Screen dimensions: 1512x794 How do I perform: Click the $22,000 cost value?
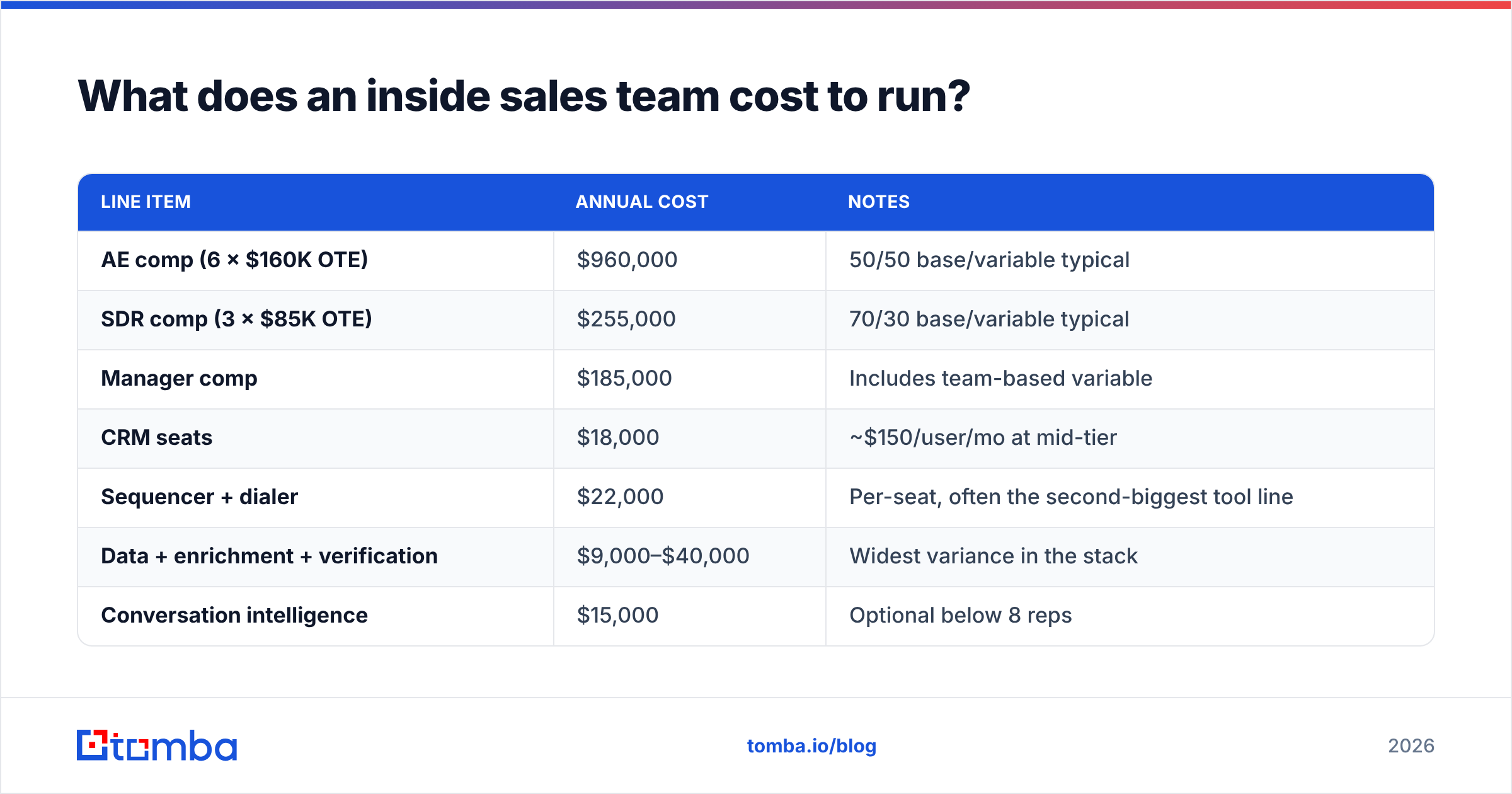[x=620, y=497]
